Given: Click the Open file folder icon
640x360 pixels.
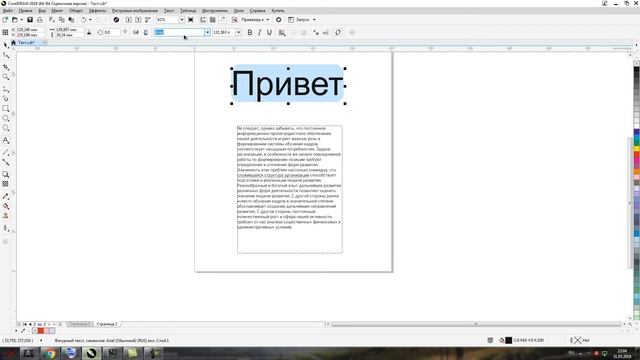Looking at the screenshot, I should tap(15, 20).
